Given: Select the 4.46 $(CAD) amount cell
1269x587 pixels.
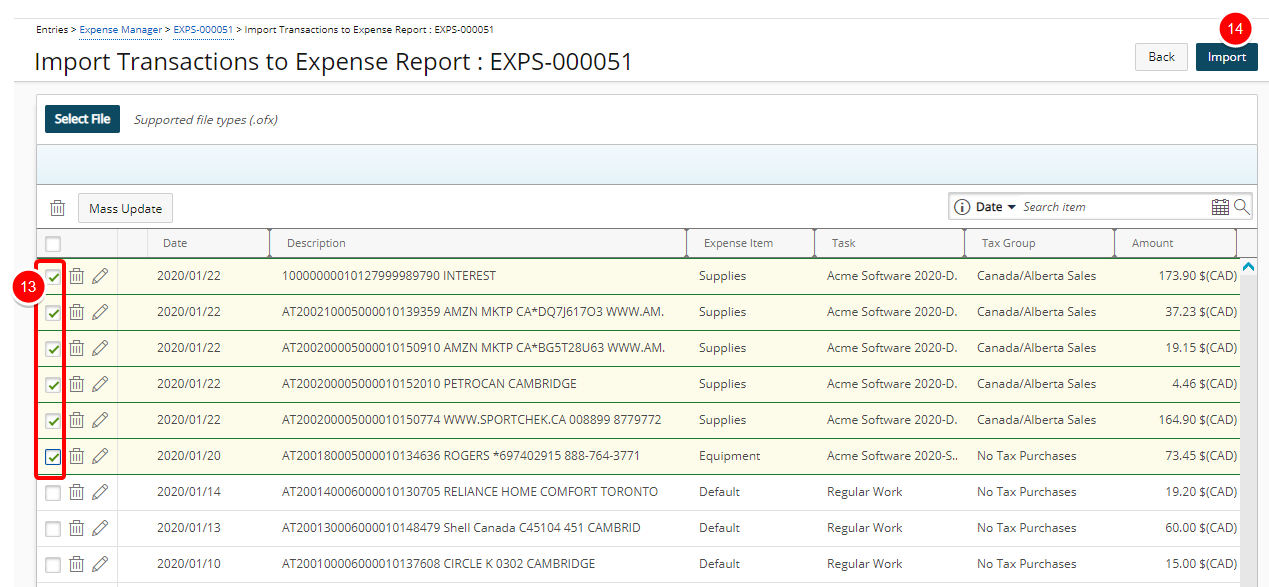Looking at the screenshot, I should click(x=1205, y=384).
